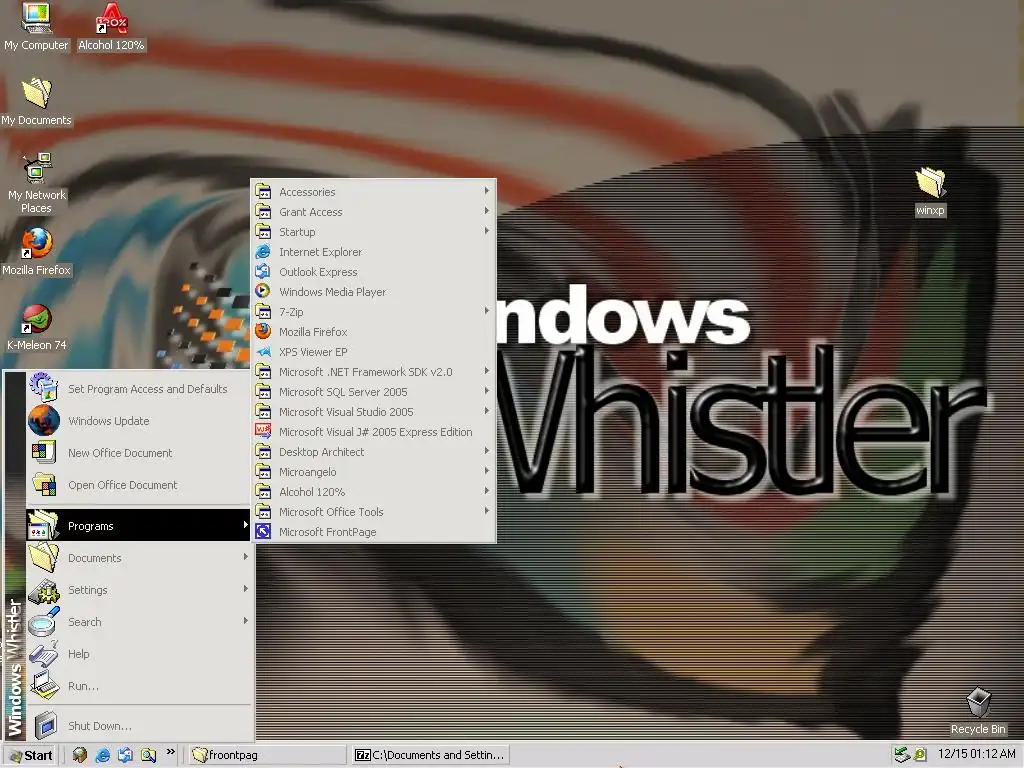Open Desktop Architect menu entry
Screen dimensions: 1024x768
(374, 451)
